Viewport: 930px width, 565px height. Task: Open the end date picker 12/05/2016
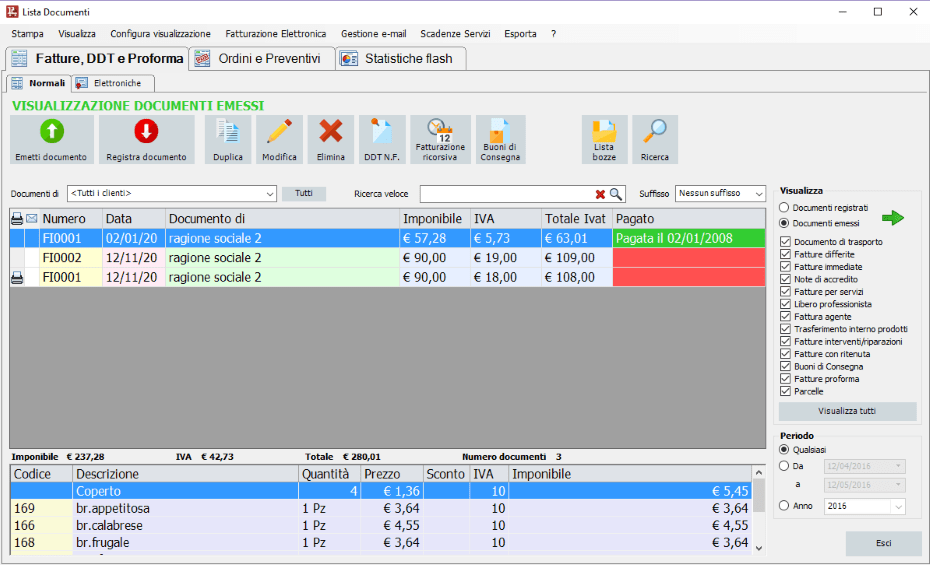click(x=898, y=484)
